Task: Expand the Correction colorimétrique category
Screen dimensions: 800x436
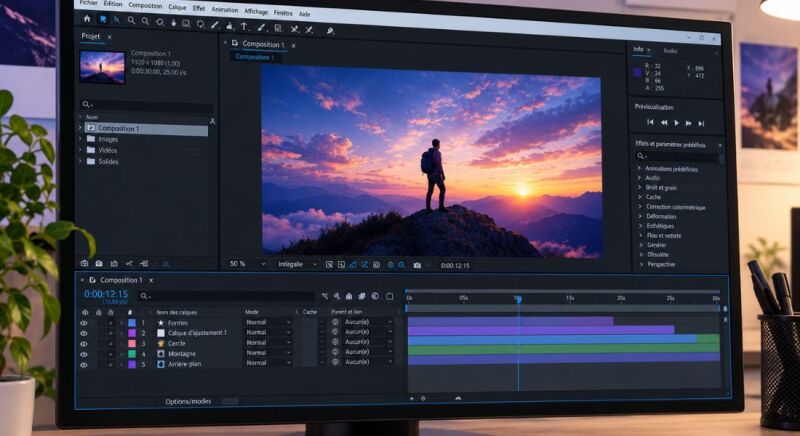Action: (x=640, y=207)
